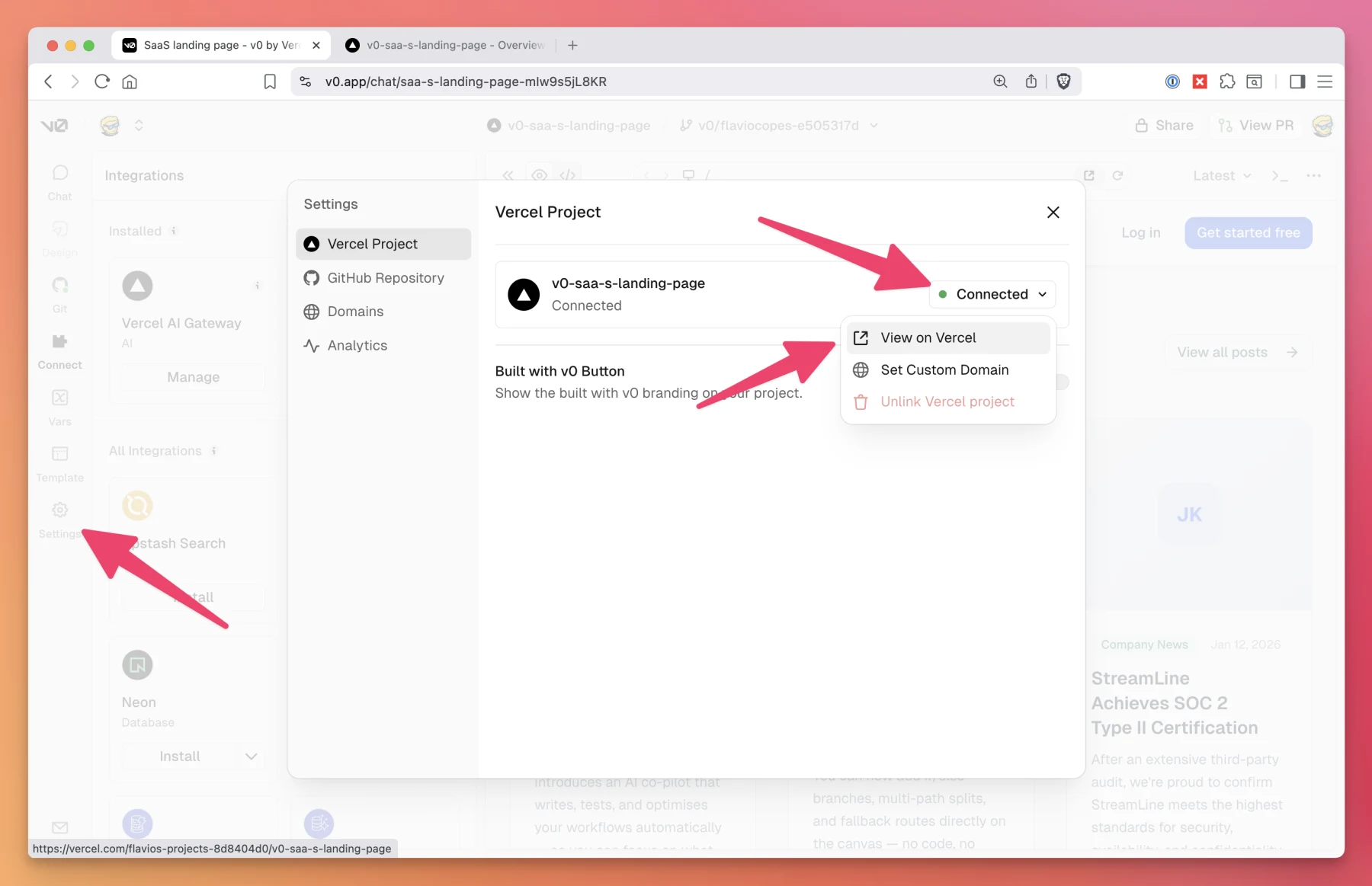Click the View PR button
This screenshot has width=1372, height=886.
[1255, 126]
